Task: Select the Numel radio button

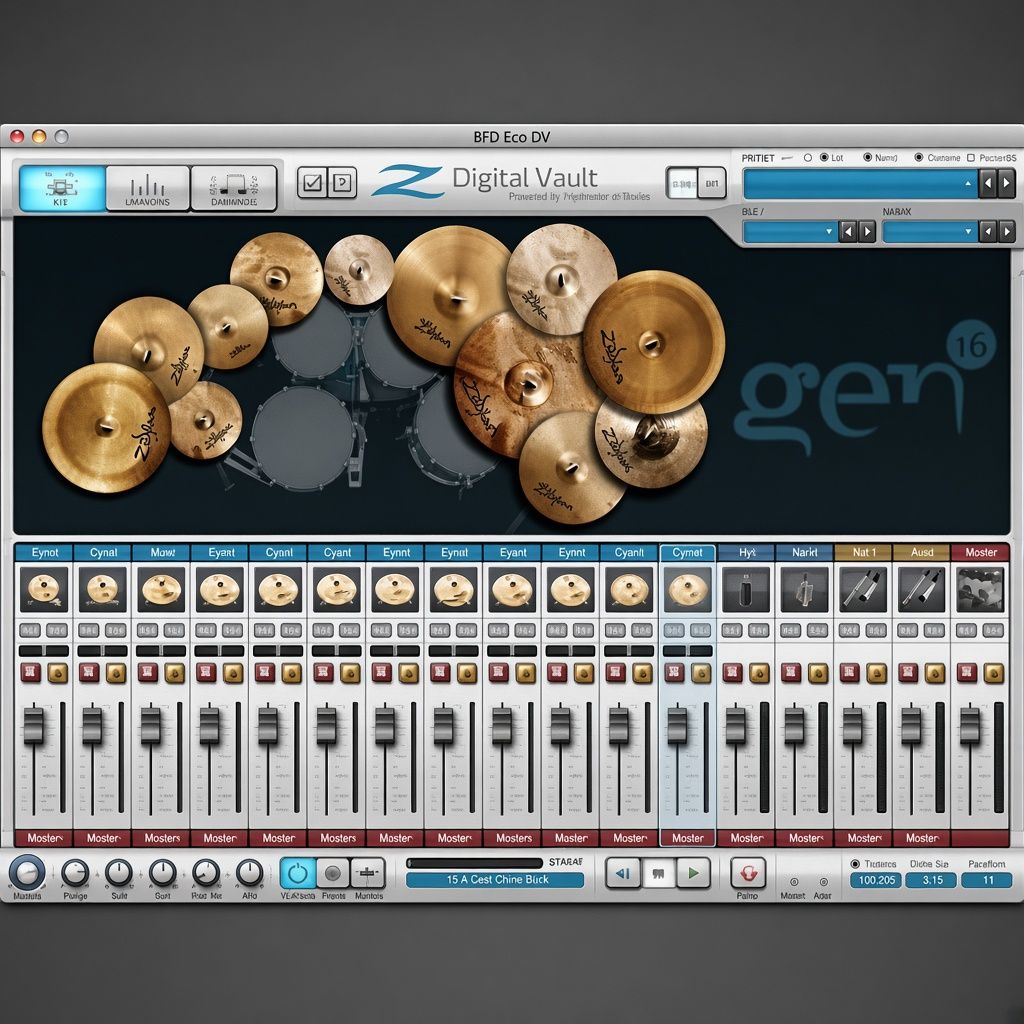Action: tap(868, 157)
